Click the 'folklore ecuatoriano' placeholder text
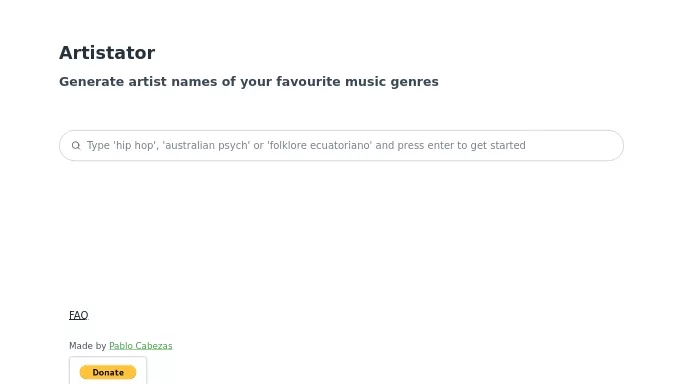 click(319, 145)
